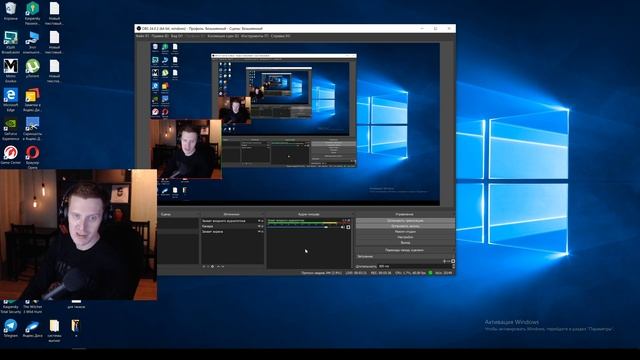640x360 pixels.
Task: Open the Opera browser desktop shortcut
Action: (x=32, y=158)
